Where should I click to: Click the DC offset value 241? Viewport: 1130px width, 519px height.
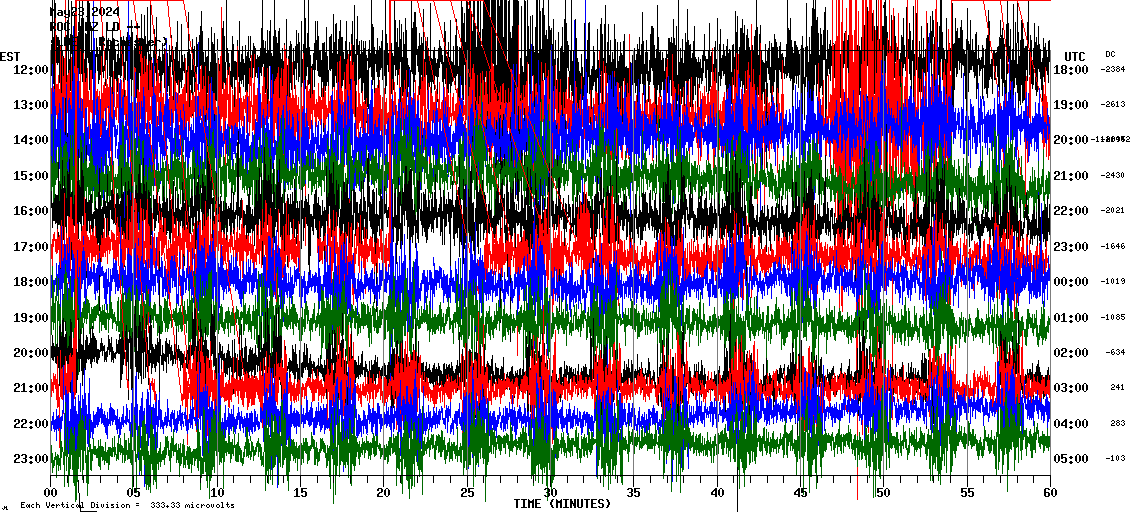click(x=1117, y=388)
